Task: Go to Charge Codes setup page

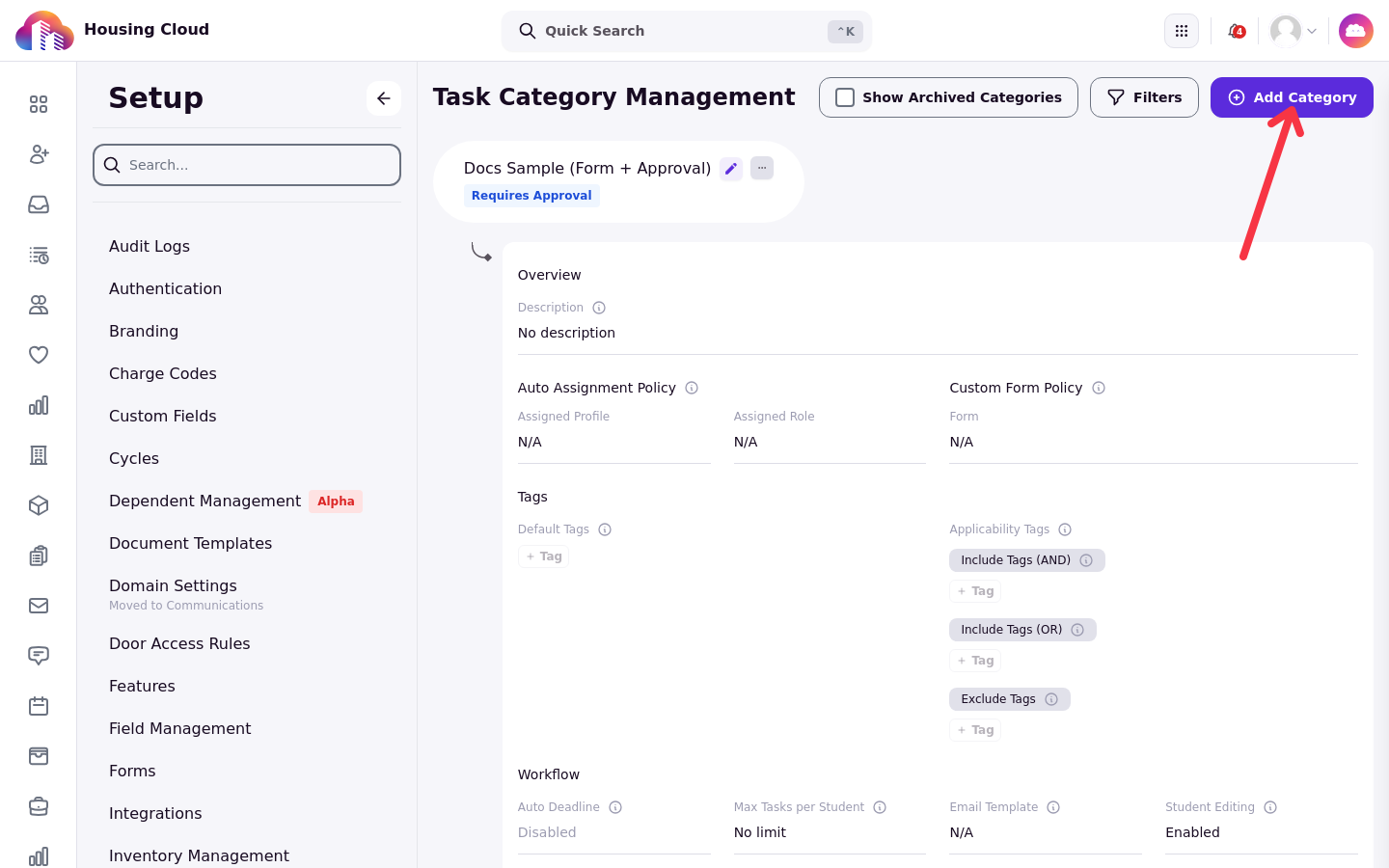Action: (163, 373)
